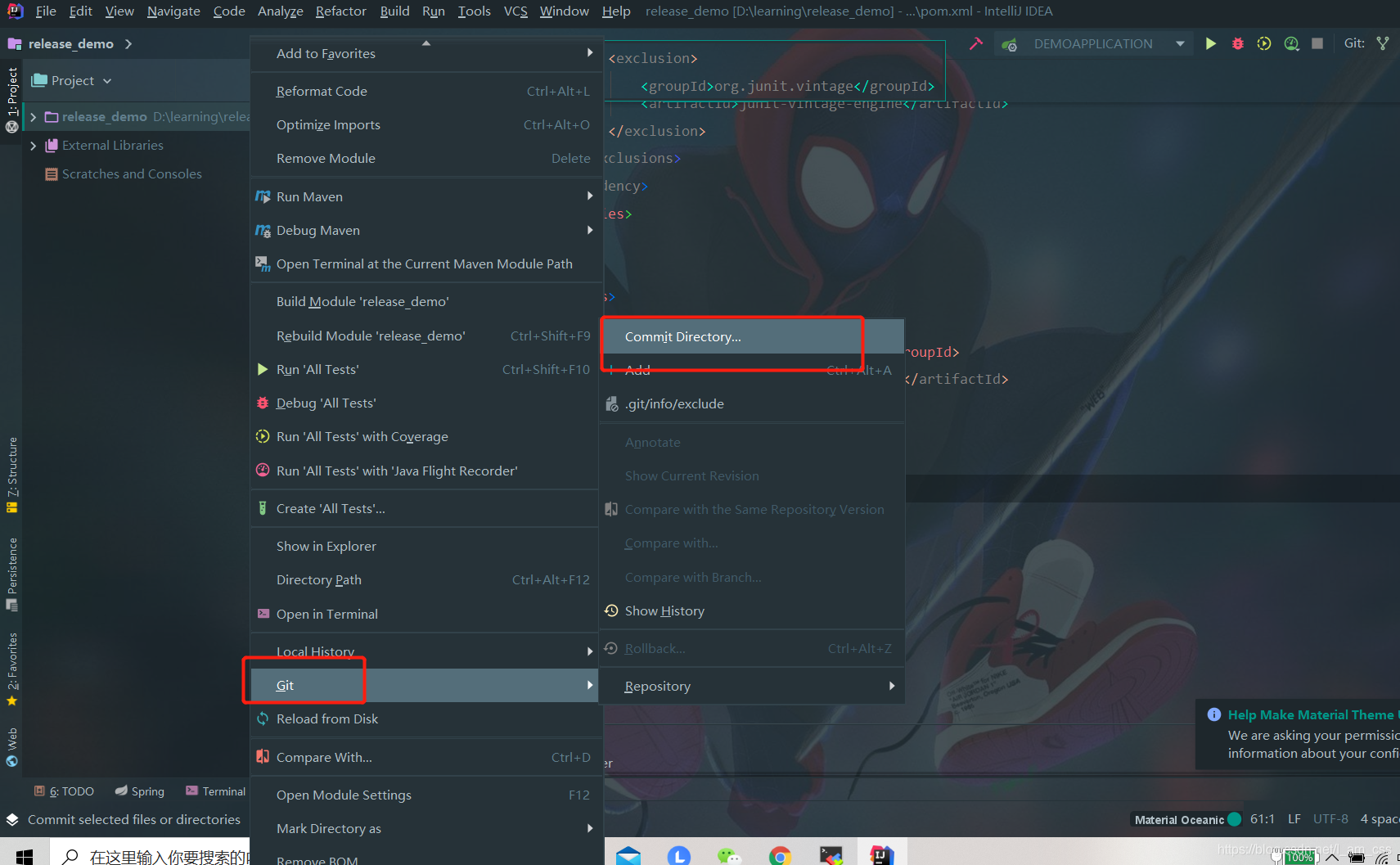Open the Run Maven submenu
1400x865 pixels.
(426, 197)
